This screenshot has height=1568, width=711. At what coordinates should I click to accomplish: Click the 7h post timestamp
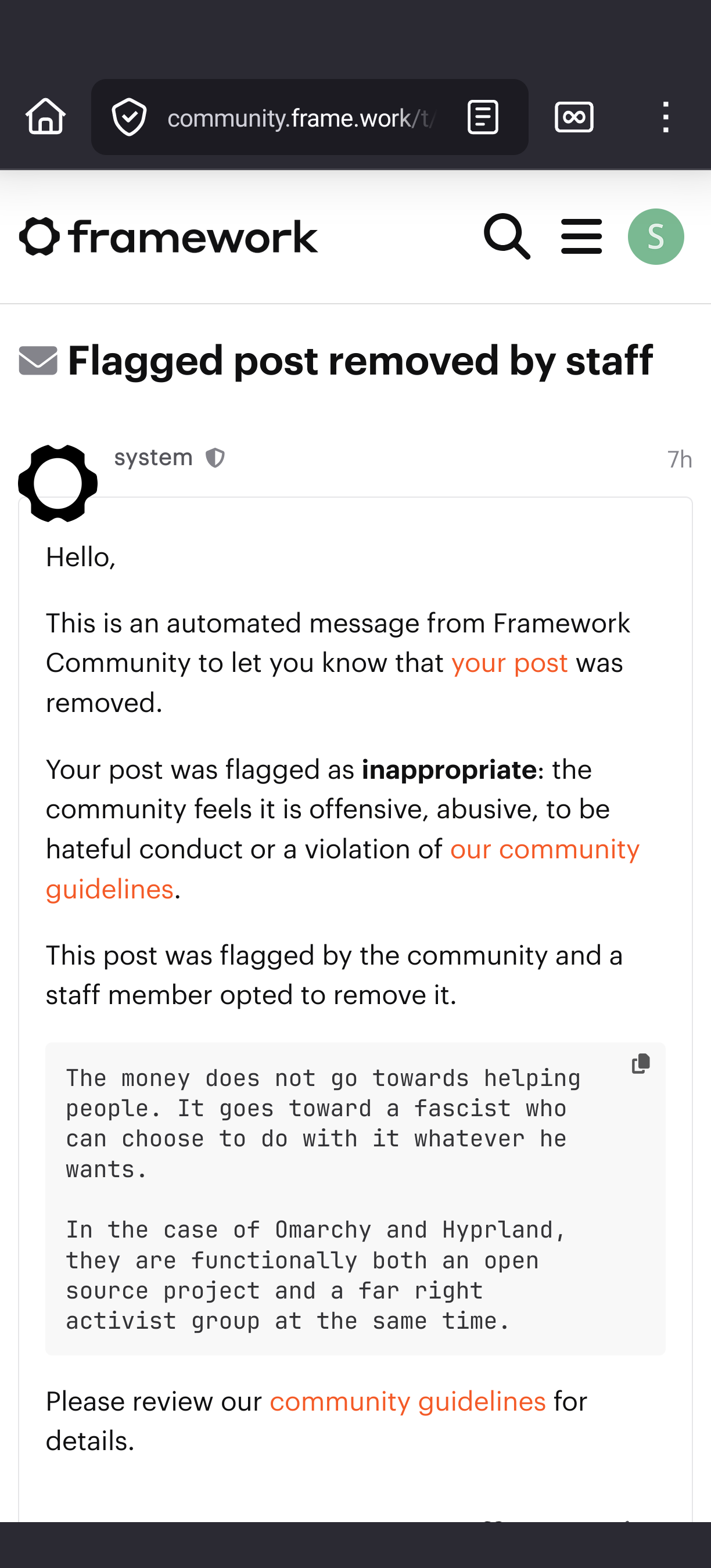pyautogui.click(x=680, y=459)
